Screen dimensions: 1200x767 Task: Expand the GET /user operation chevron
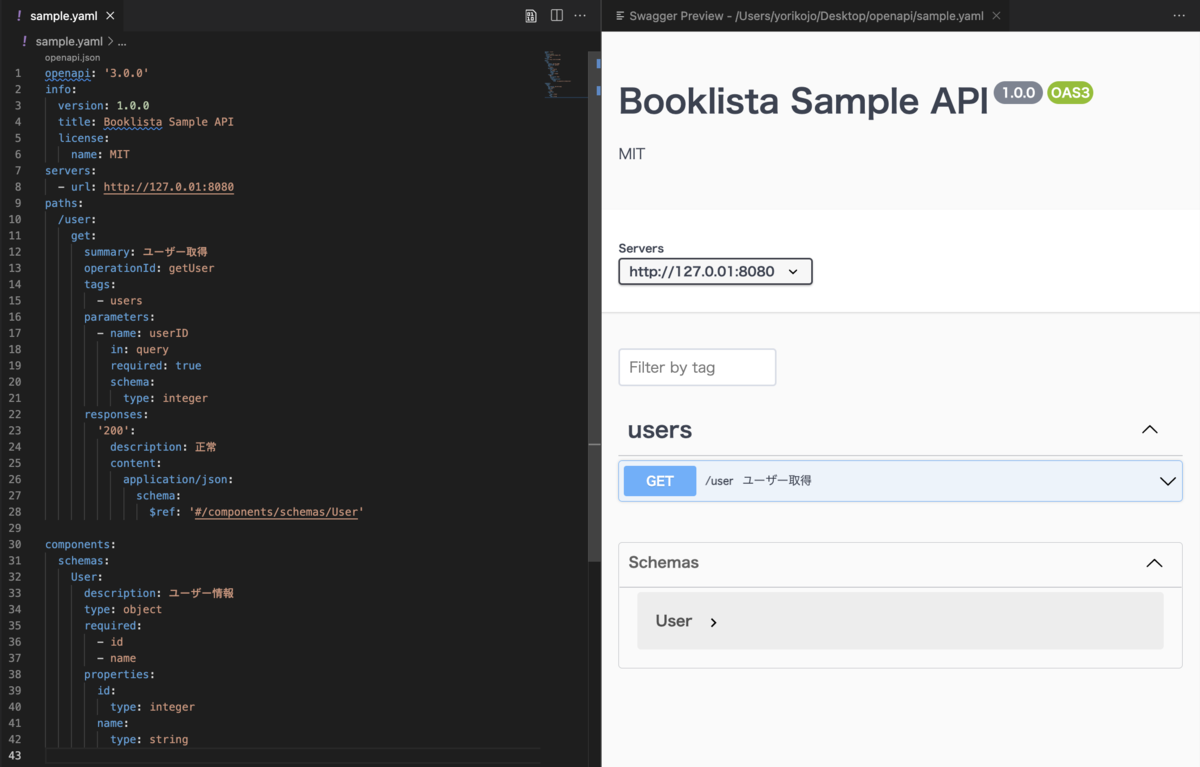point(1167,481)
